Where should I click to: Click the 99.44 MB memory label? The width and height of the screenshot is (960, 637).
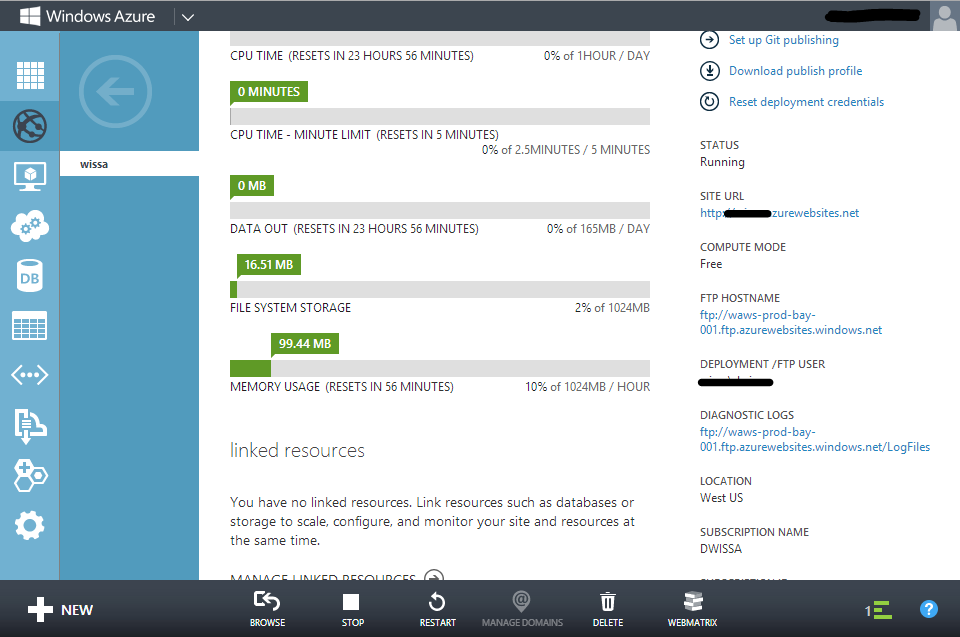point(305,344)
